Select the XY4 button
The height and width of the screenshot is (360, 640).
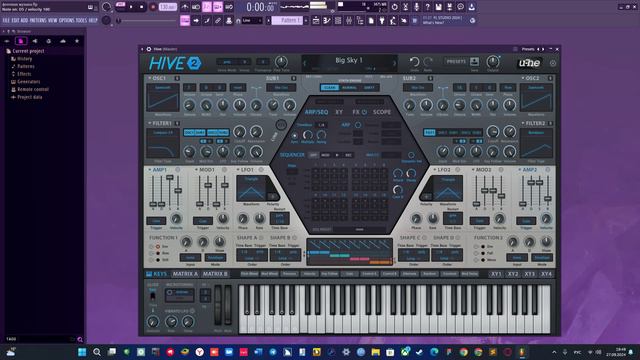coord(546,274)
